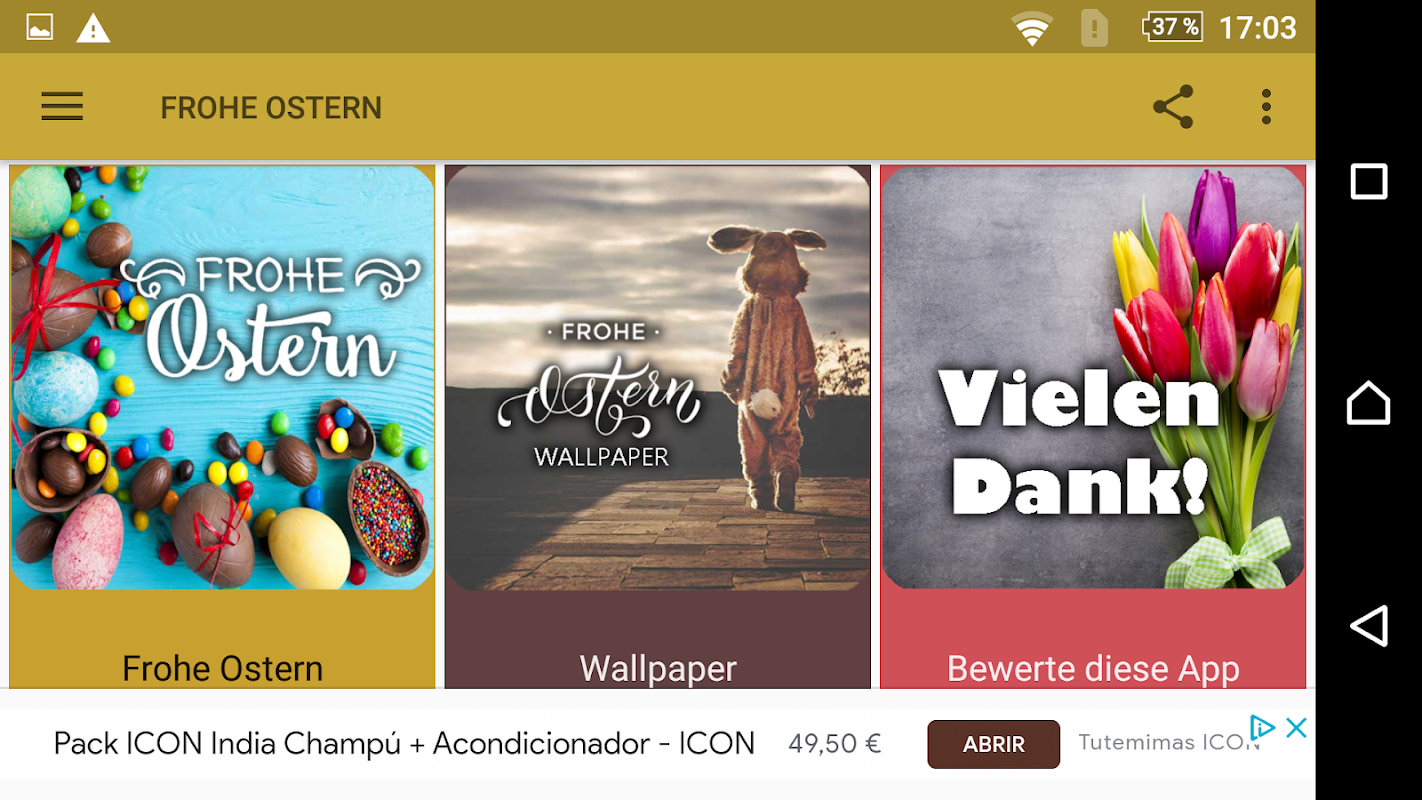Tap the share icon in toolbar
Screen dimensions: 1422x800
pyautogui.click(x=1173, y=107)
